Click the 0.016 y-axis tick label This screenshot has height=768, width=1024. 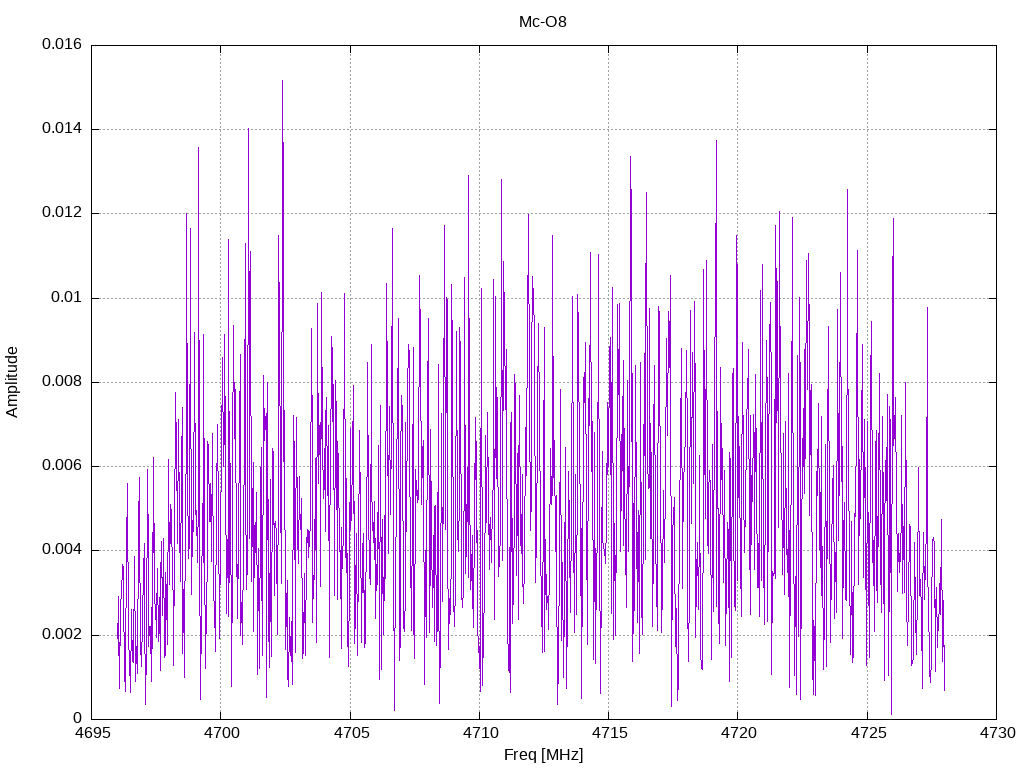click(62, 44)
